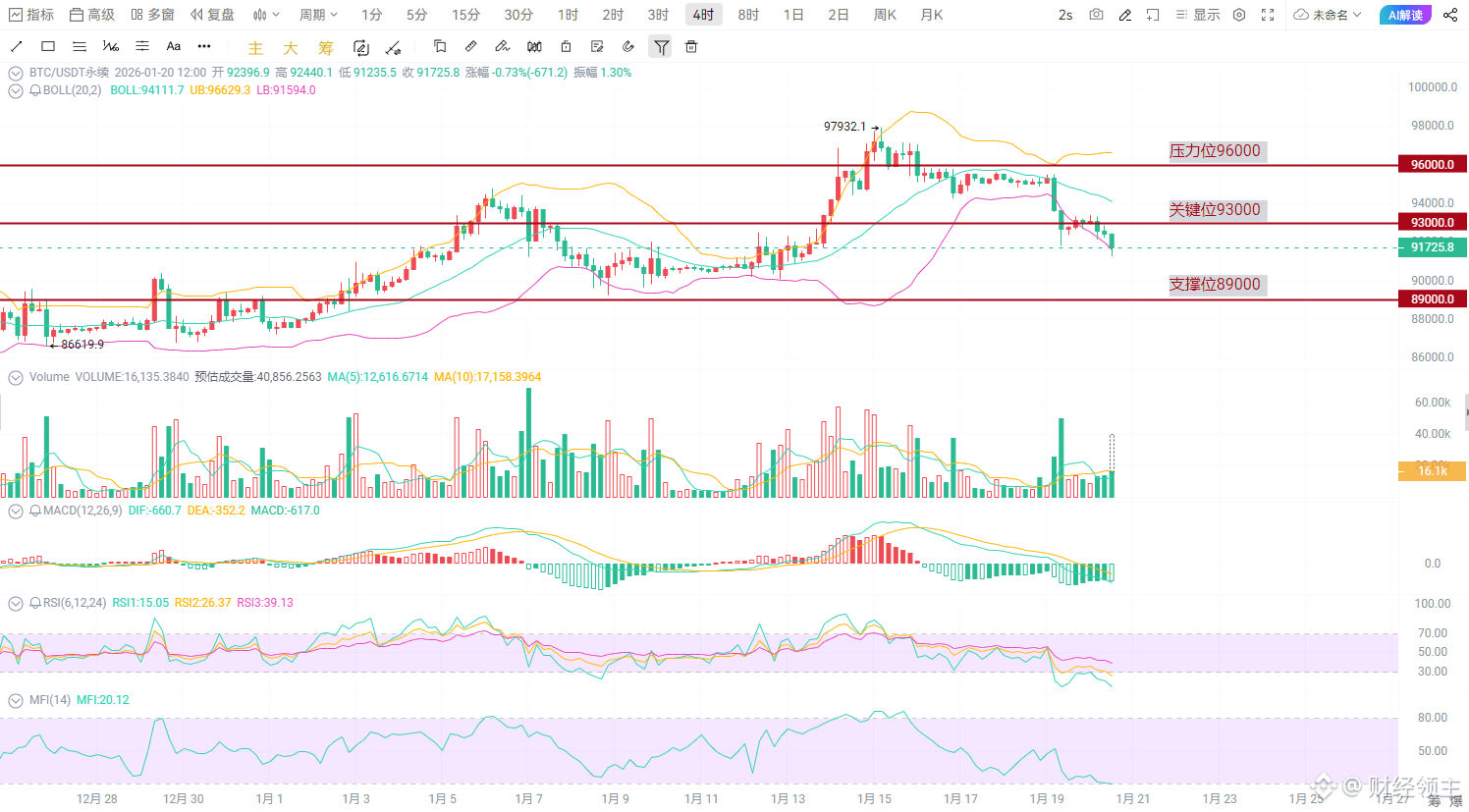Collapse the MFI(14) panel

(16, 700)
